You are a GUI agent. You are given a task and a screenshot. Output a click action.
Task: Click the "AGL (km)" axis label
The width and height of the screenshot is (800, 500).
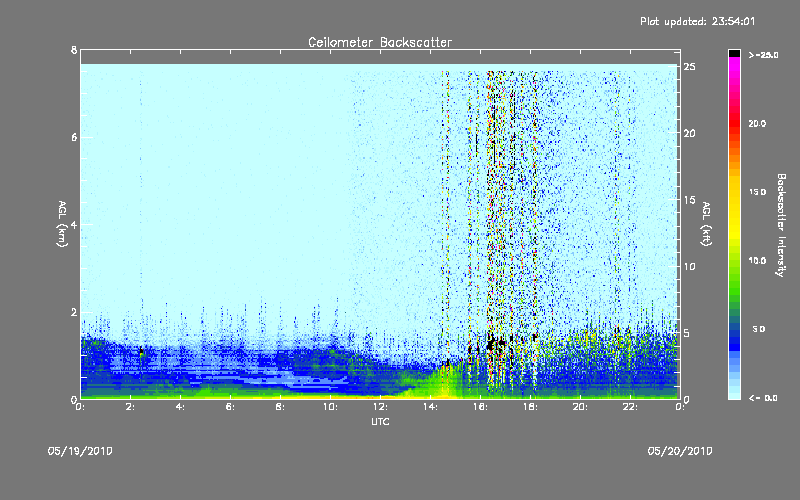(62, 224)
